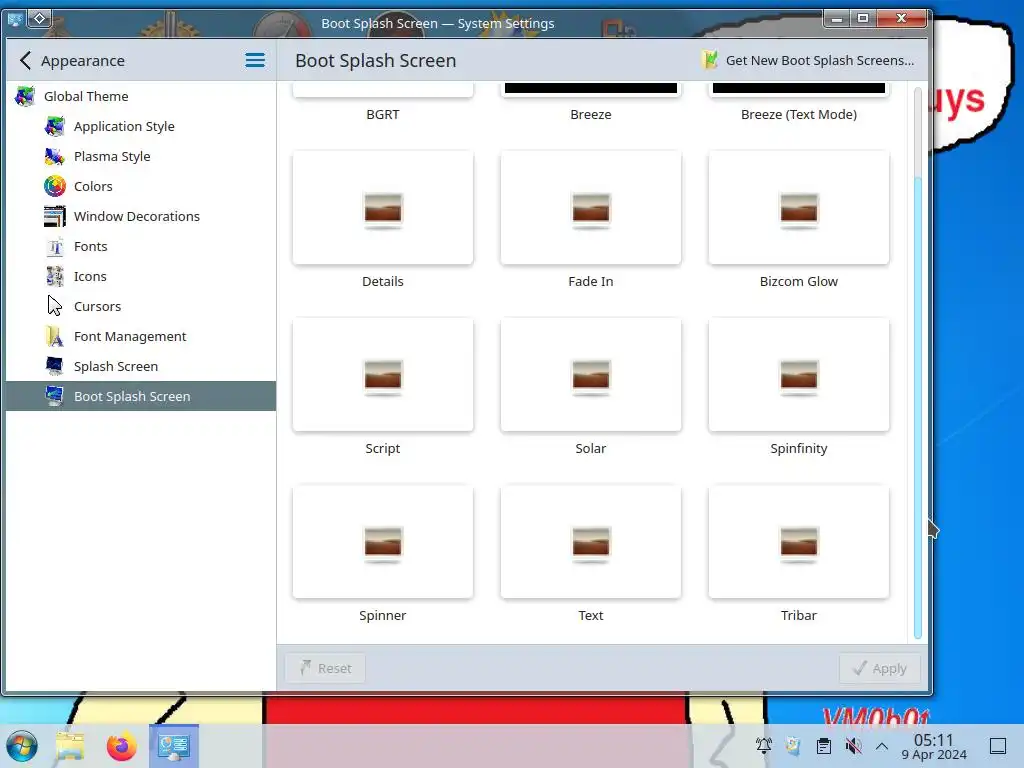The height and width of the screenshot is (768, 1024).
Task: Select the Spinfinity boot splash thumbnail
Action: 799,375
